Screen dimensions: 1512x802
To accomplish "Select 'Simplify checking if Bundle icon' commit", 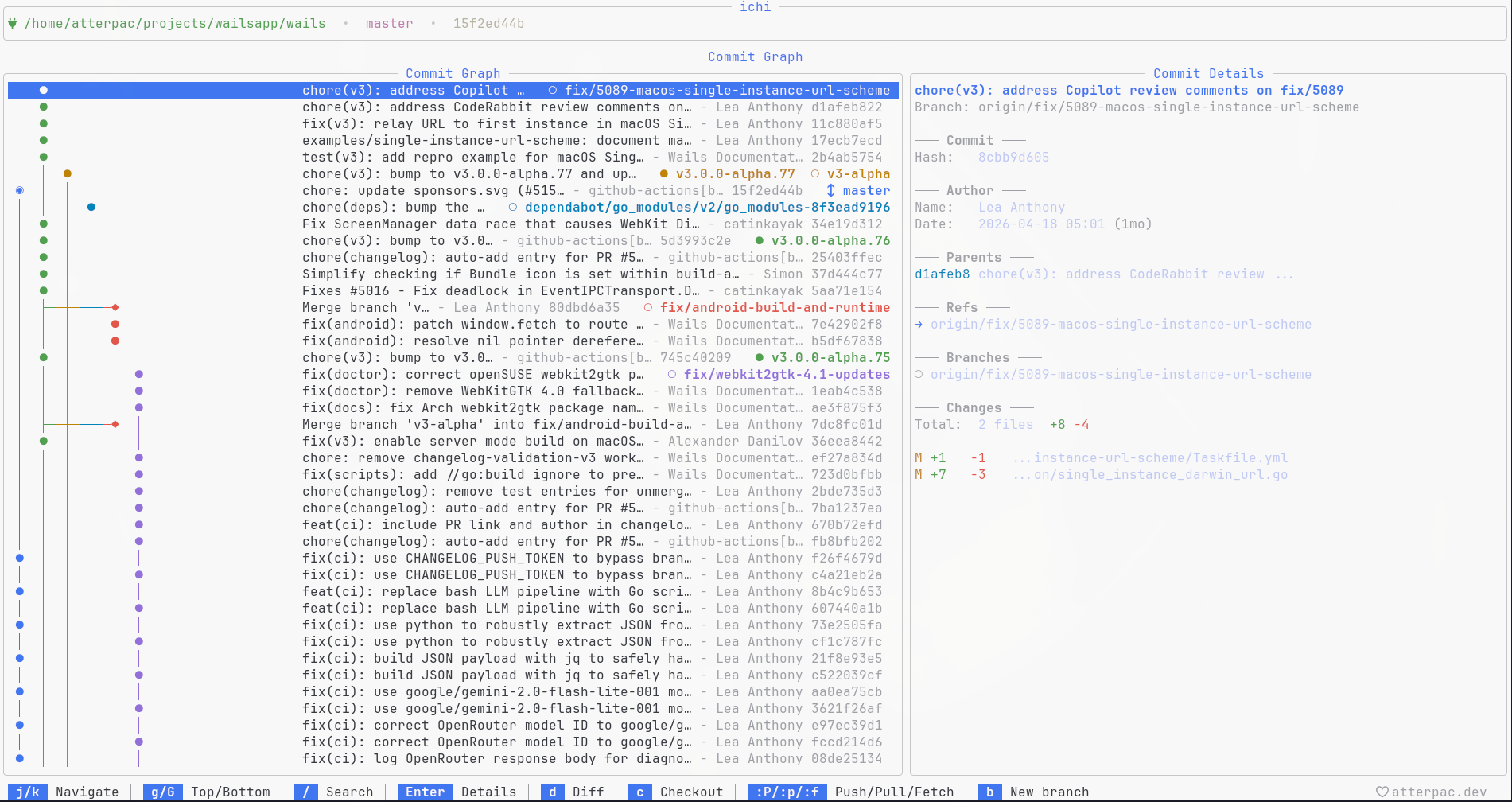I will click(x=453, y=274).
